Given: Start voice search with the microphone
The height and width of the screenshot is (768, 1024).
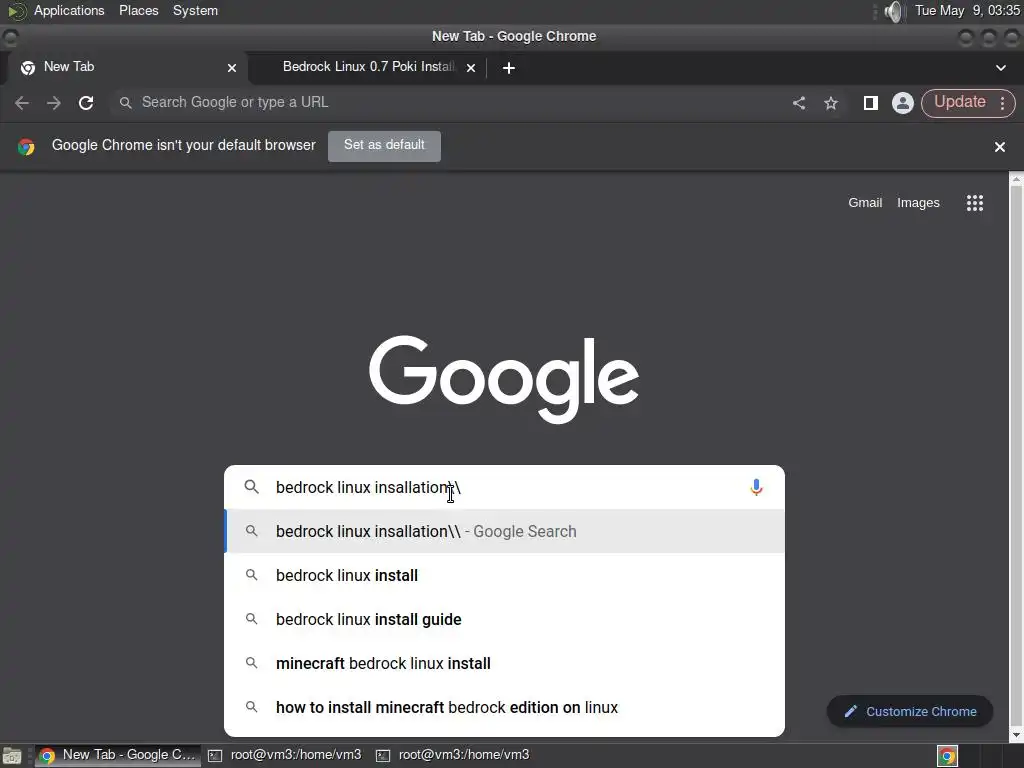Looking at the screenshot, I should (x=756, y=487).
